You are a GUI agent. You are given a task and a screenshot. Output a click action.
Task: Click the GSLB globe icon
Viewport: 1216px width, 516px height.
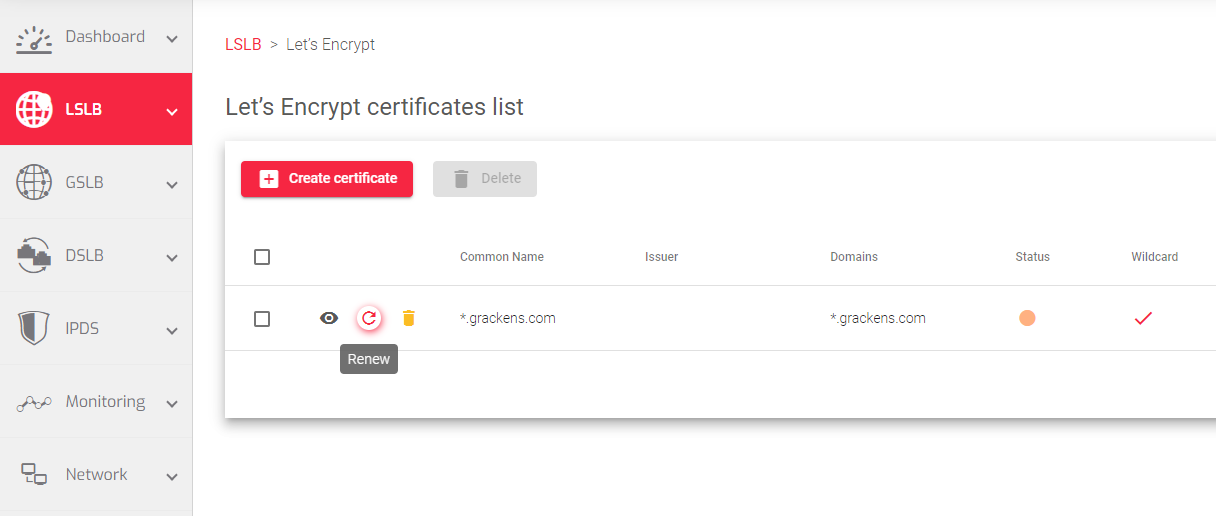(34, 183)
